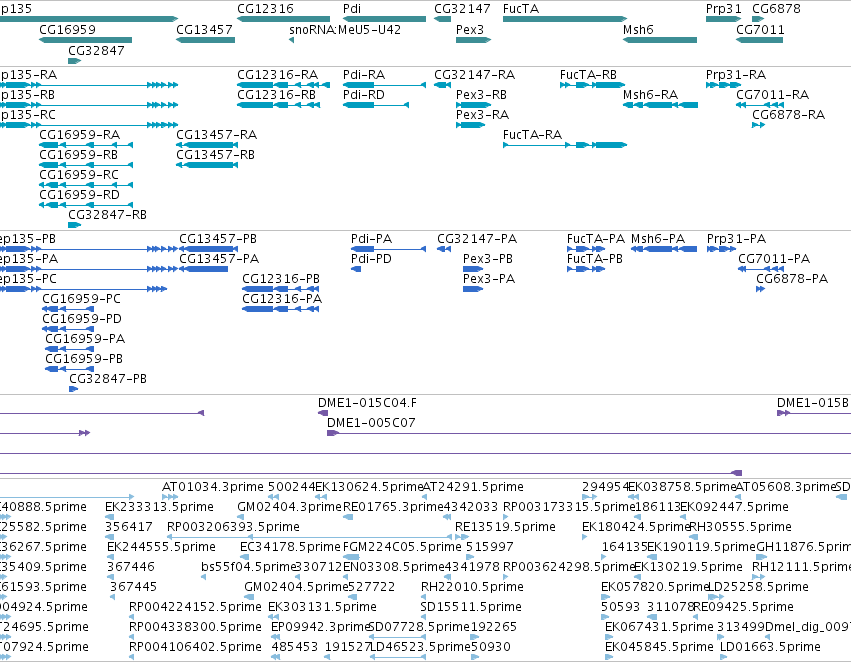This screenshot has height=662, width=851.
Task: Click the CG13457 gene label
Action: (204, 29)
